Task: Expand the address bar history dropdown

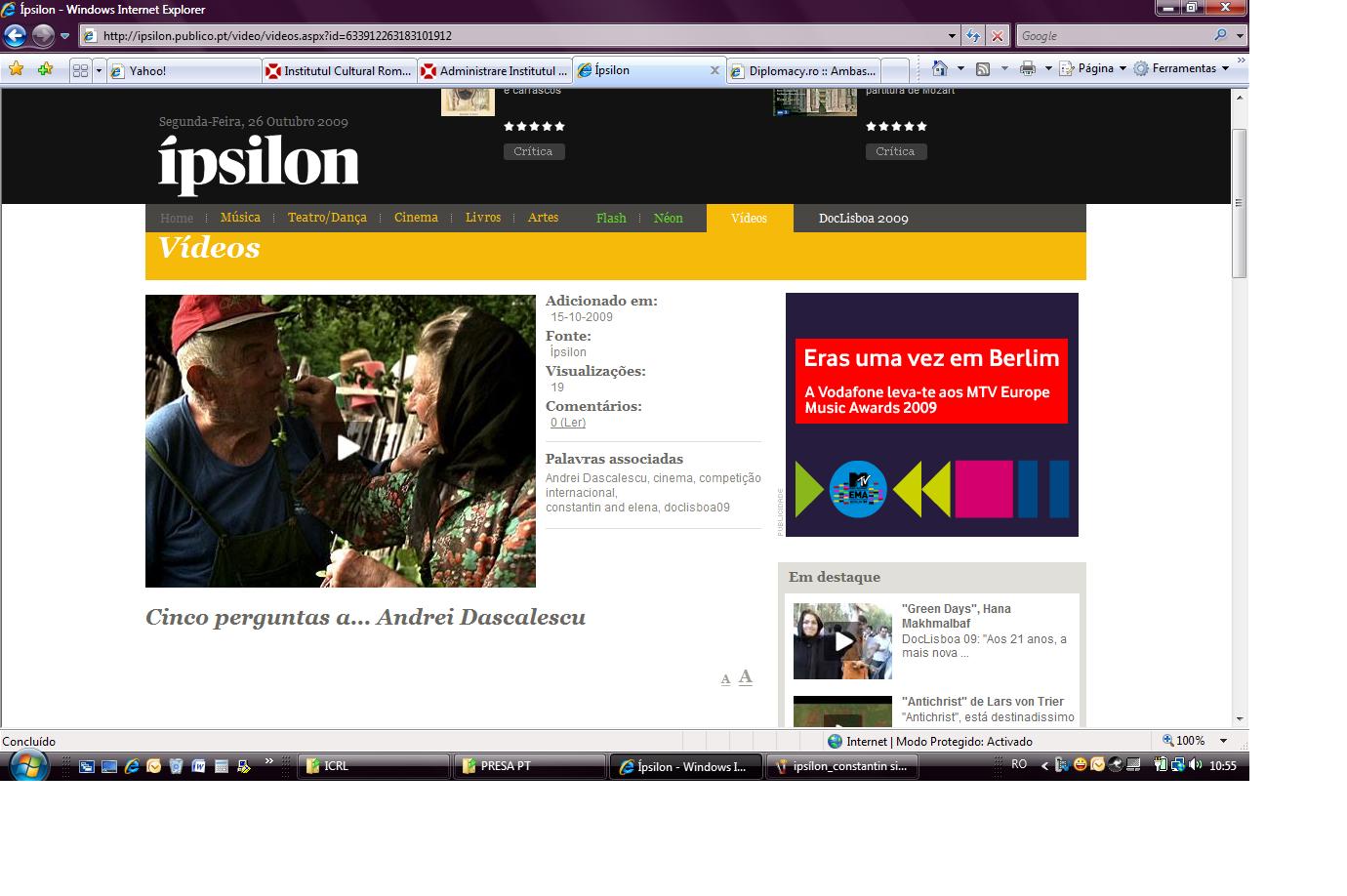Action: tap(953, 36)
